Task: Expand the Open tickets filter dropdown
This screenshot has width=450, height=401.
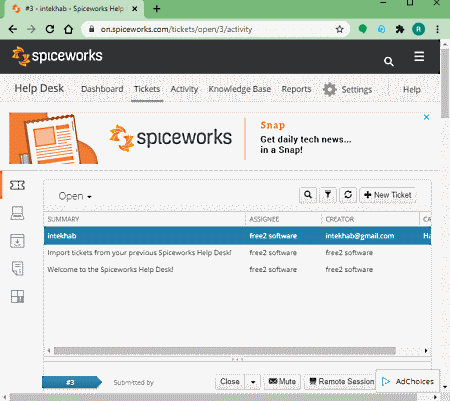Action: tap(75, 196)
